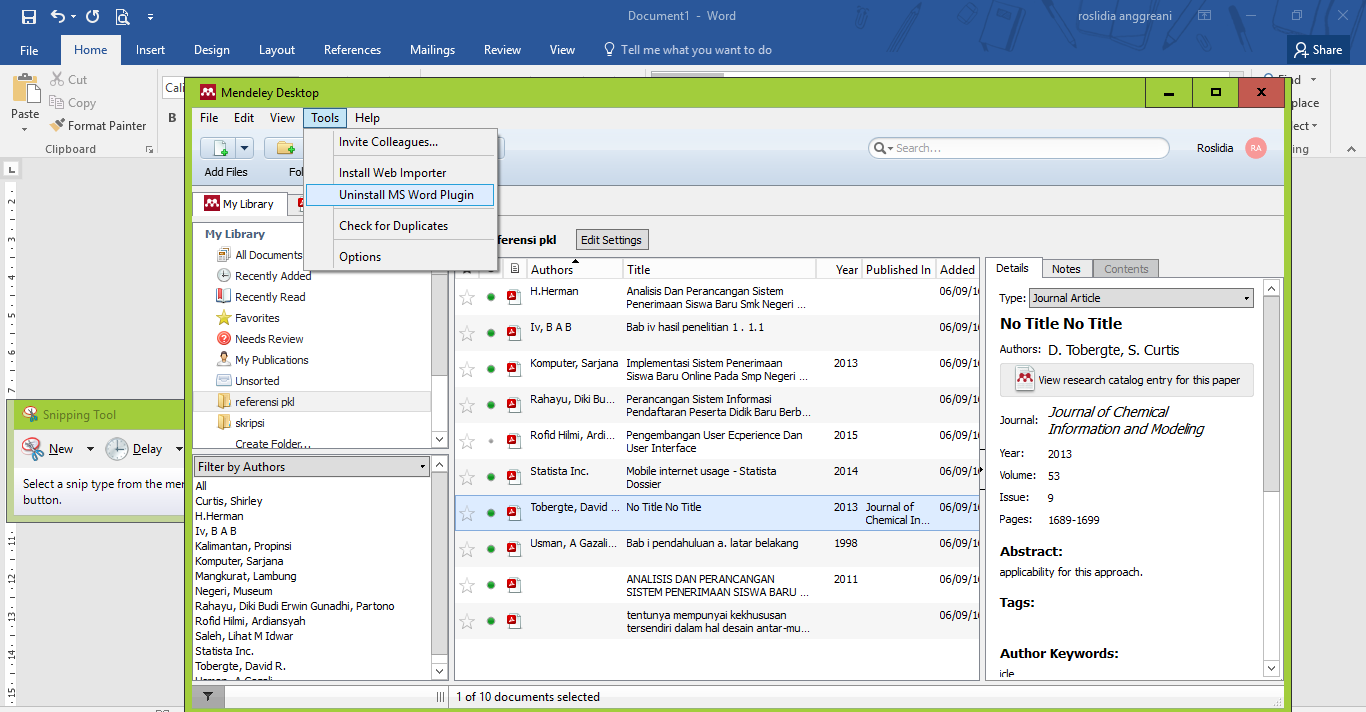Viewport: 1366px width, 712px height.
Task: Click the Print Preview icon in Word toolbar
Action: (122, 16)
